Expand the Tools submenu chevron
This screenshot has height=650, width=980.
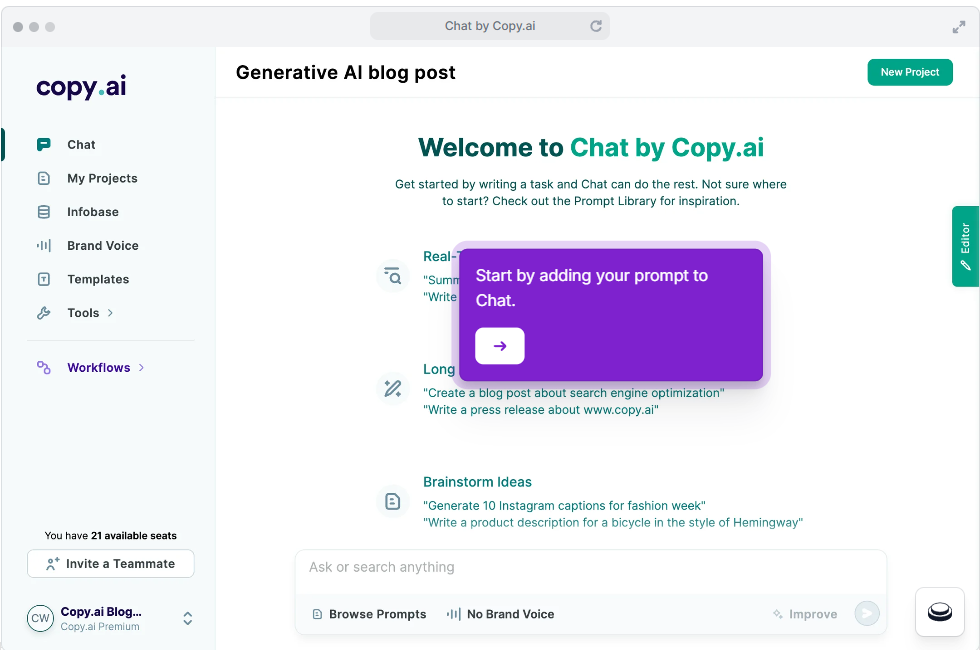[x=108, y=312]
